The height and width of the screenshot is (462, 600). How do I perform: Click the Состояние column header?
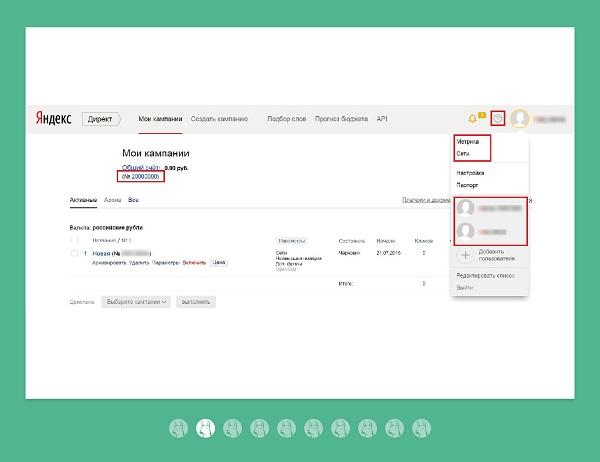[x=351, y=241]
